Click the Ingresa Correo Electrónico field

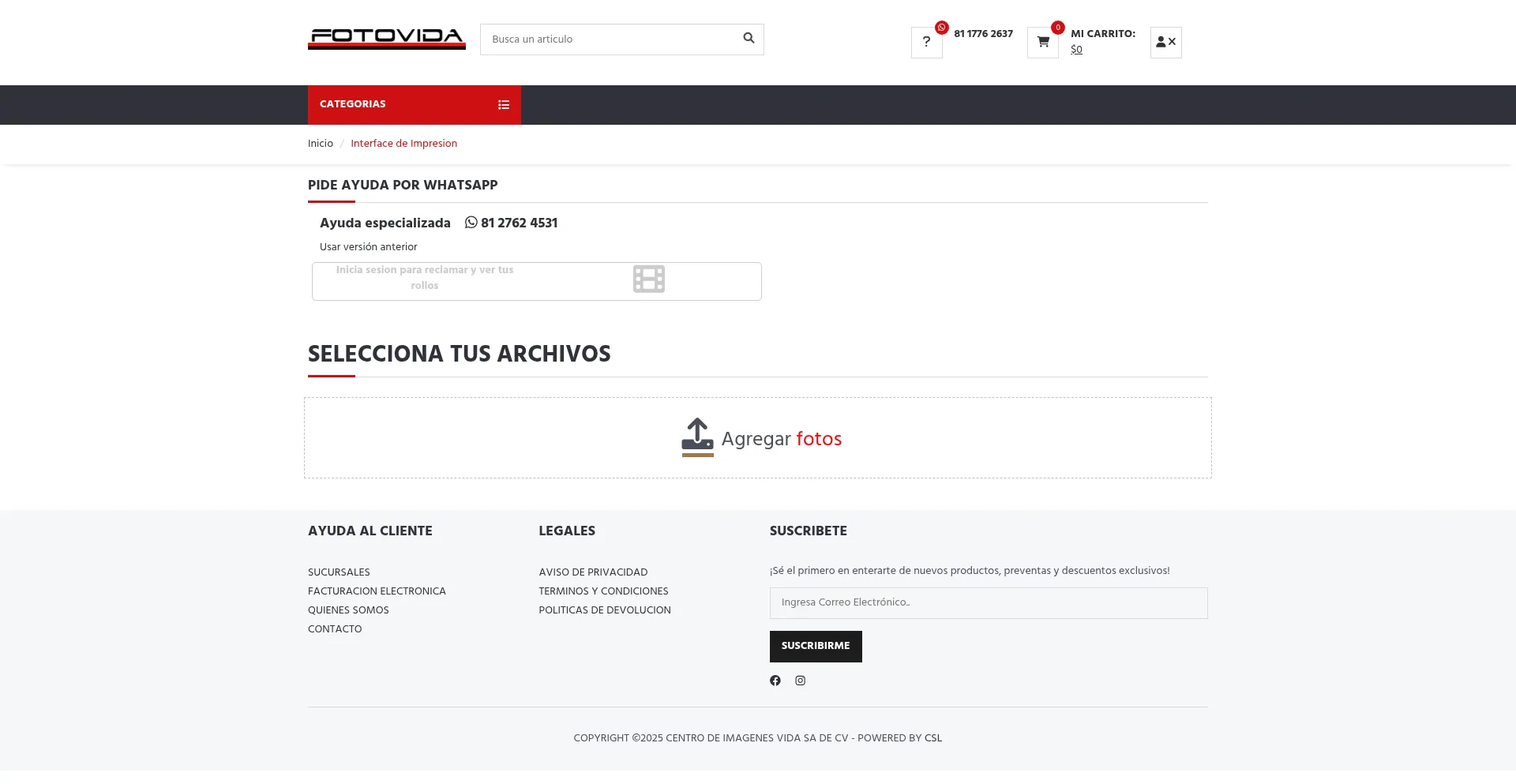click(x=988, y=603)
